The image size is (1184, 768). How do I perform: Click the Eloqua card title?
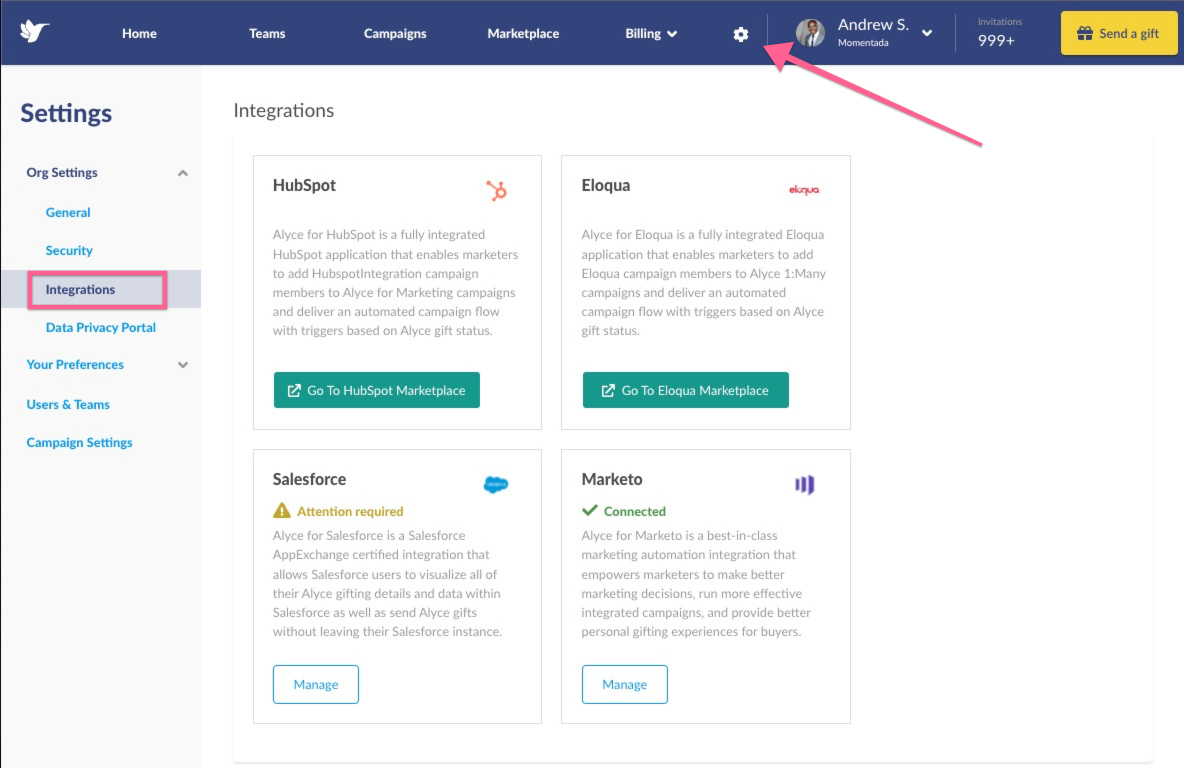pyautogui.click(x=606, y=185)
